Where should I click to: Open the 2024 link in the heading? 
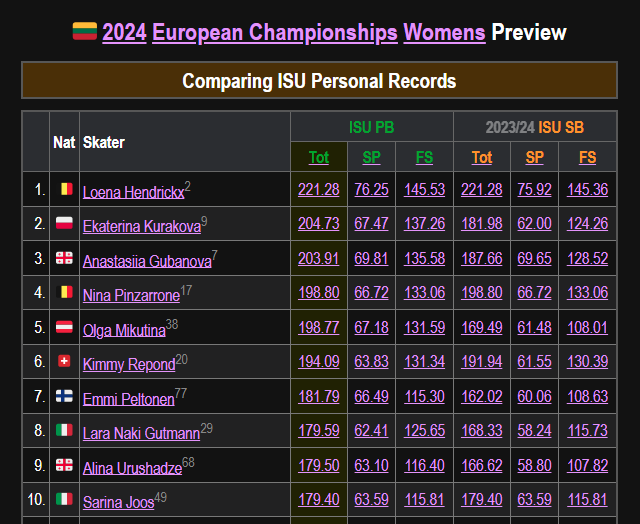125,33
